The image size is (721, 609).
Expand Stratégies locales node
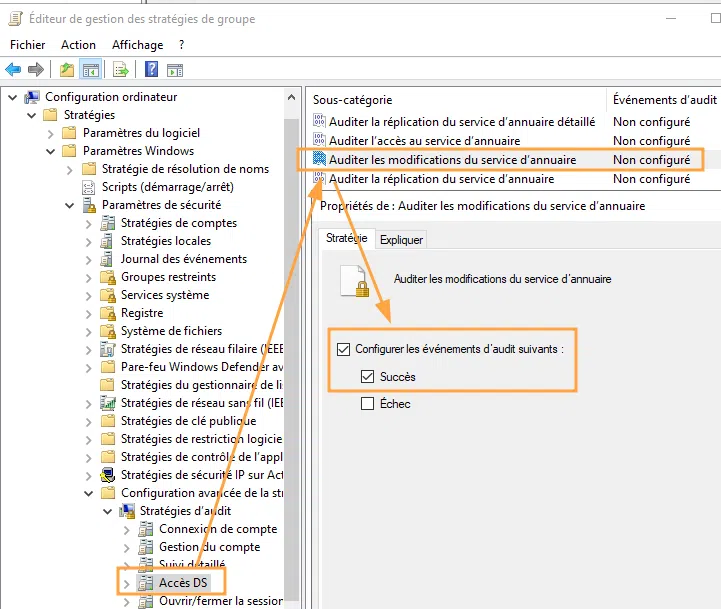tap(88, 242)
